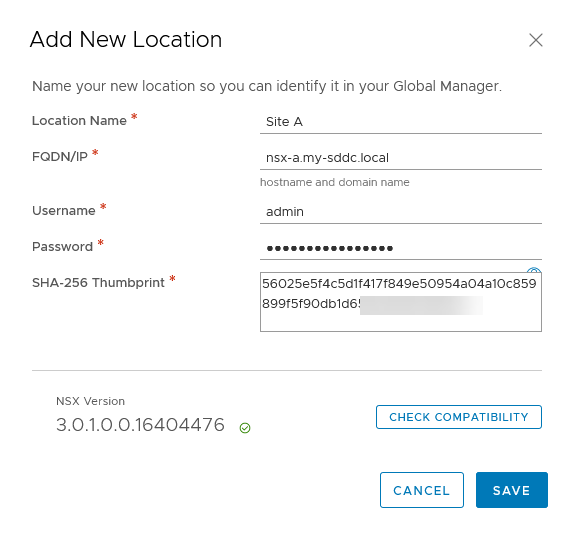Click inside the SHA-256 Thumbprint text area
This screenshot has height=536, width=574.
[401, 302]
